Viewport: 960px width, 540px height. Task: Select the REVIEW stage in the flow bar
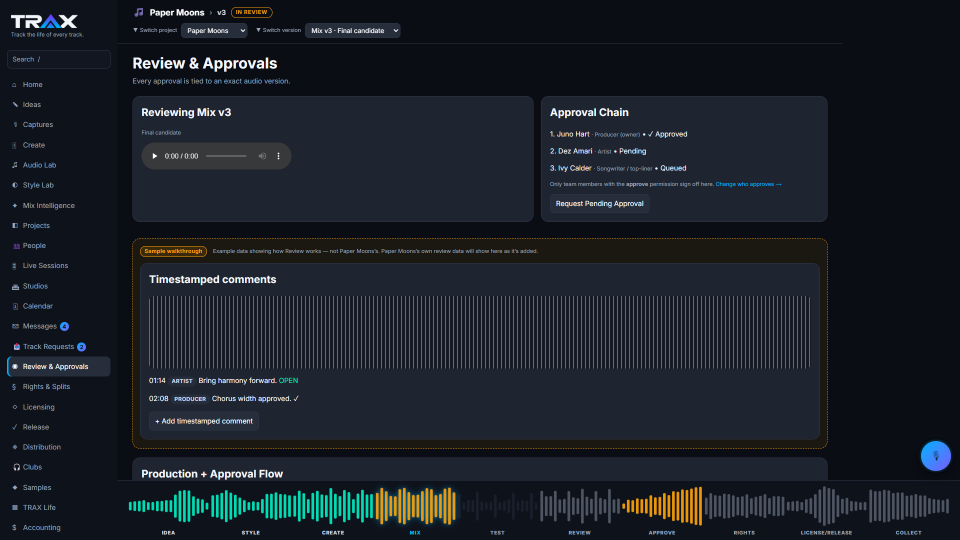click(579, 533)
